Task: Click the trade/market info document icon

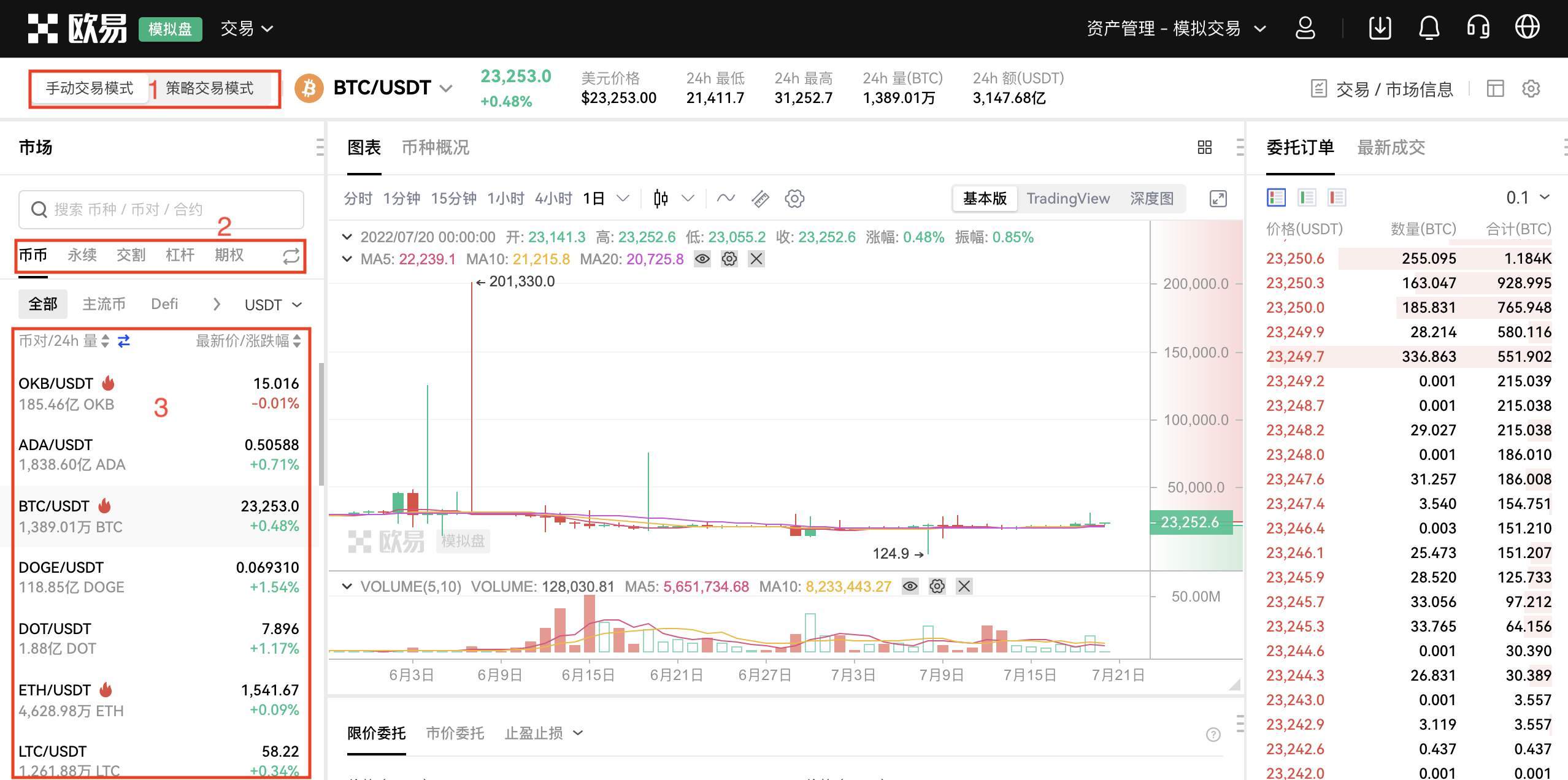Action: pos(1319,89)
